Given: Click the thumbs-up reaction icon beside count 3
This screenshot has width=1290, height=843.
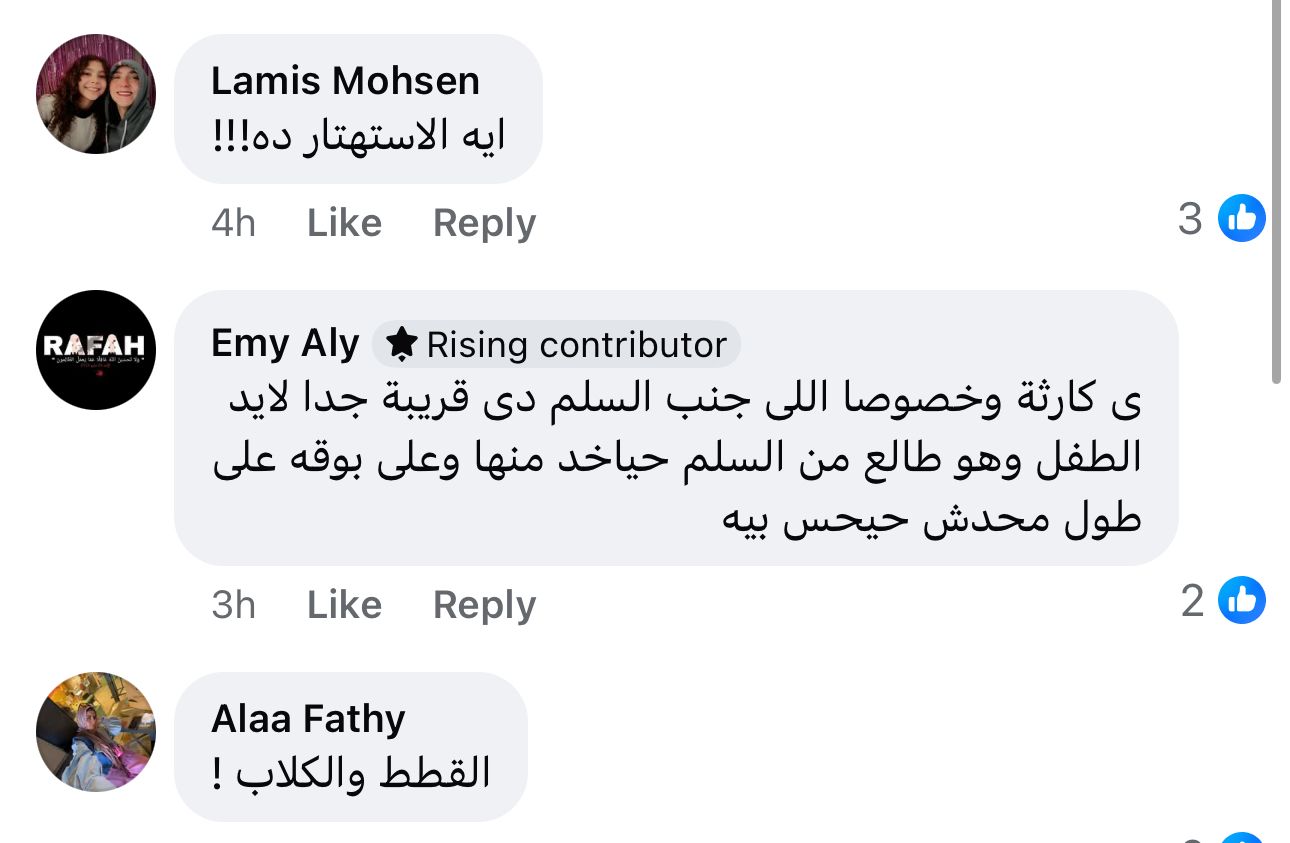Looking at the screenshot, I should click(x=1241, y=218).
